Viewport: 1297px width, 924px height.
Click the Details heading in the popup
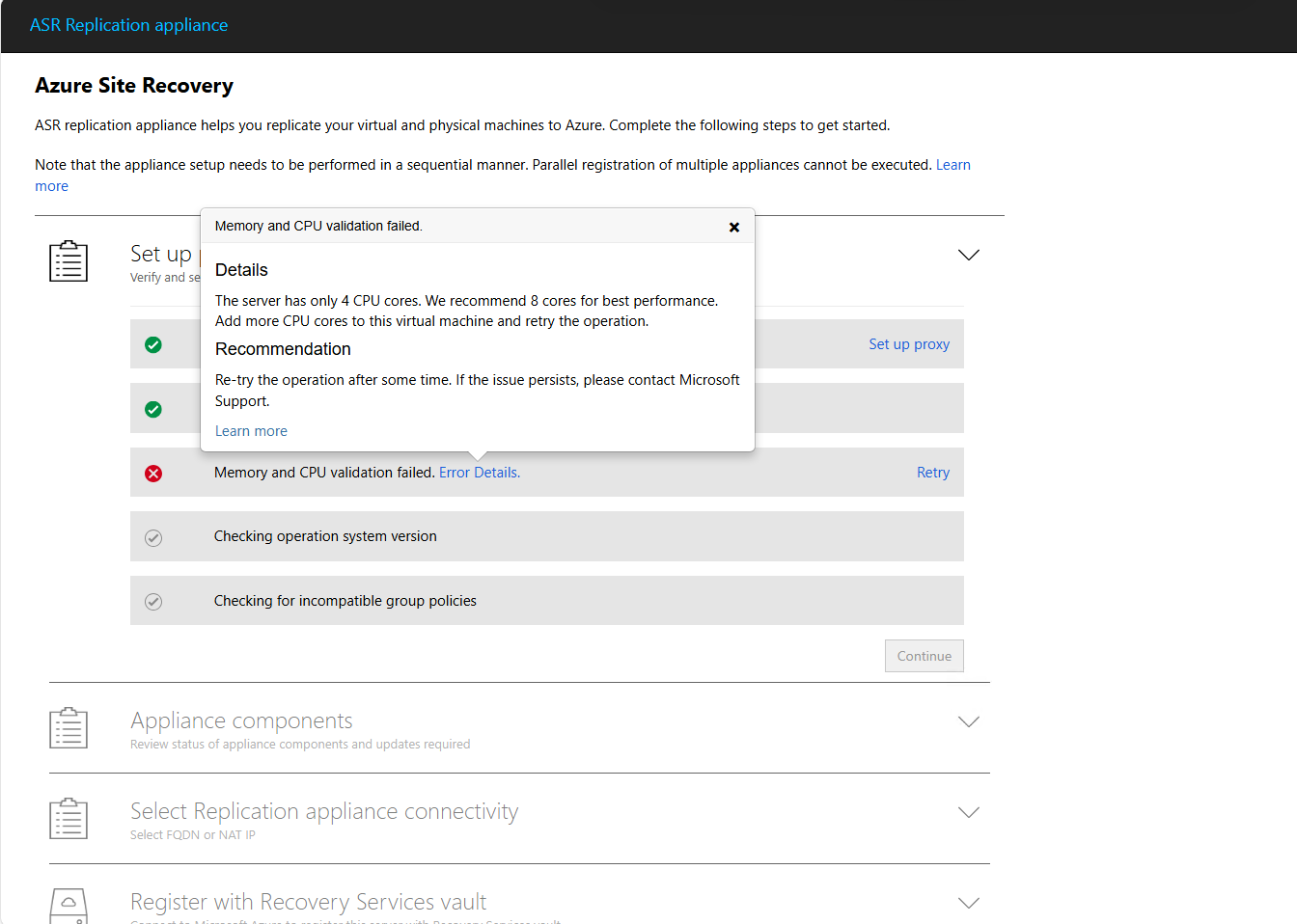point(241,270)
